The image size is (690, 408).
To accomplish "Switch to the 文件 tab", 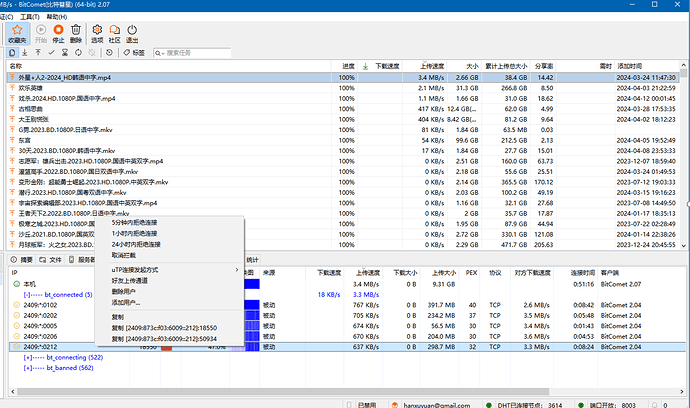I will pos(51,260).
